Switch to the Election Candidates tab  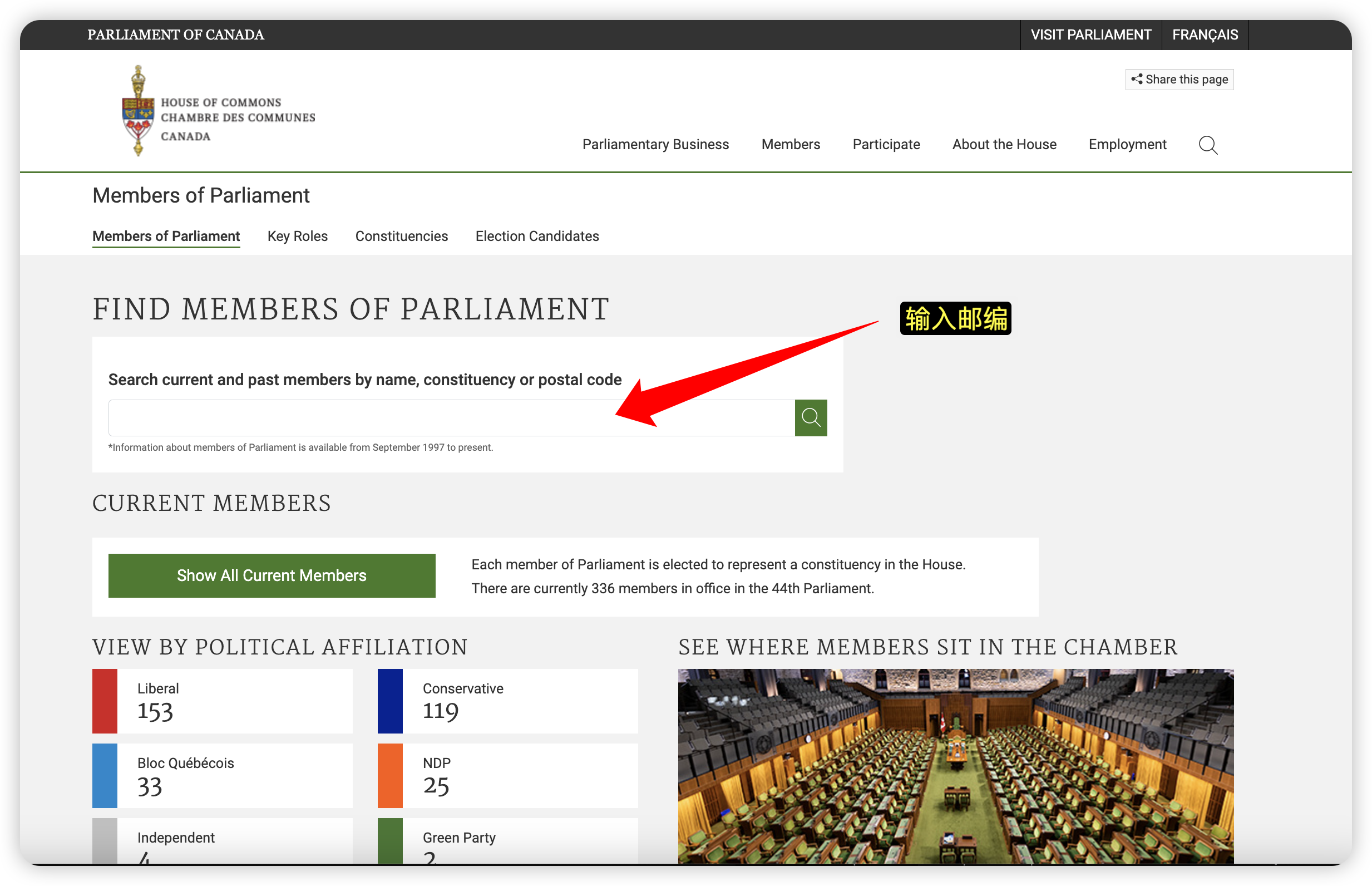point(537,237)
